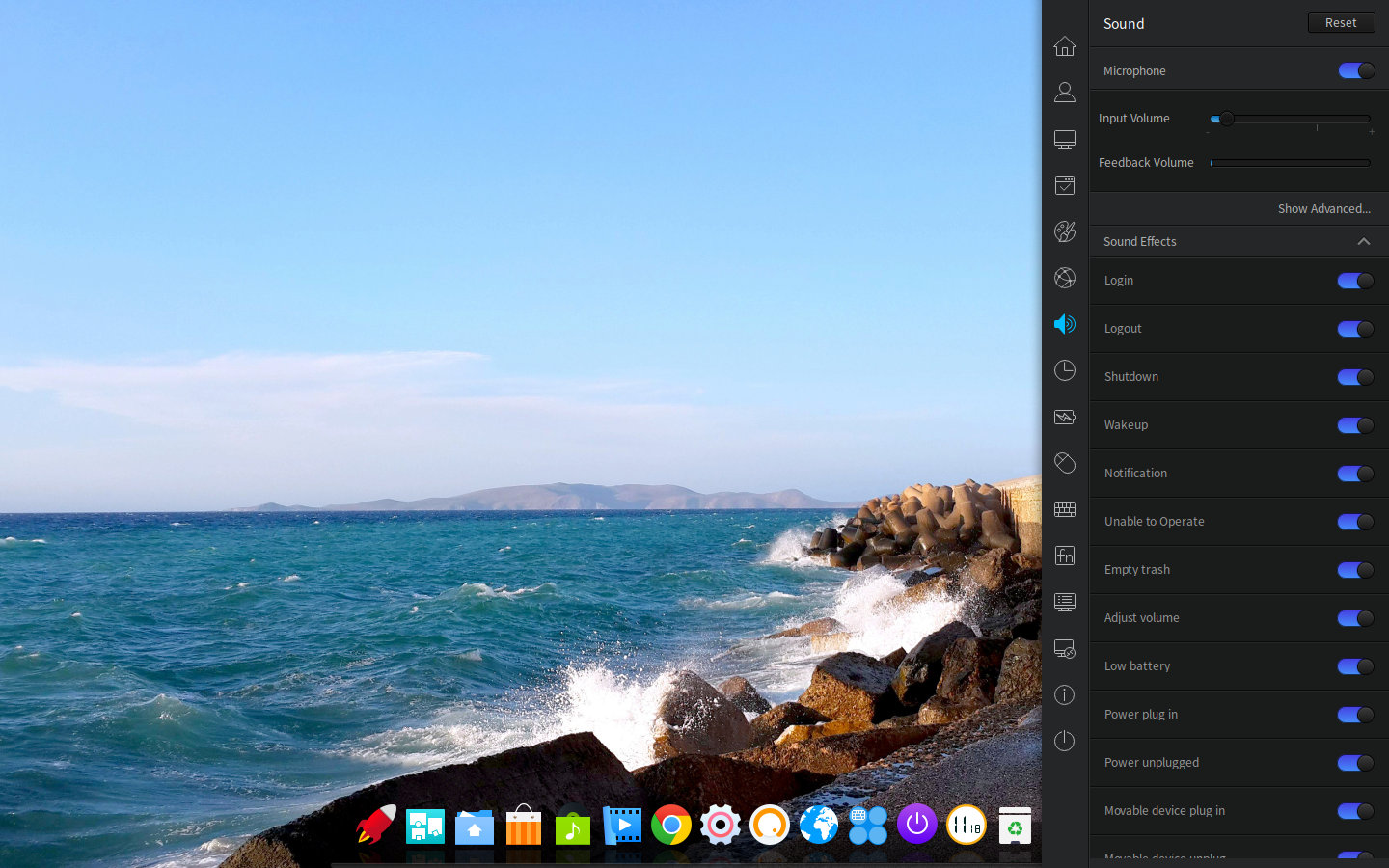The width and height of the screenshot is (1389, 868).
Task: Collapse the Sound Effects section
Action: coord(1364,241)
